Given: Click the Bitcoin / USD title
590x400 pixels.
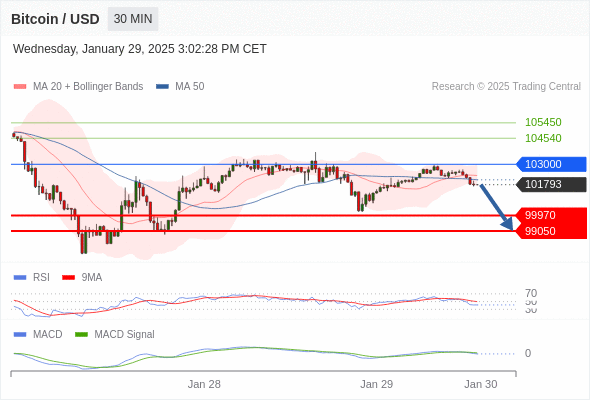Looking at the screenshot, I should coord(55,19).
